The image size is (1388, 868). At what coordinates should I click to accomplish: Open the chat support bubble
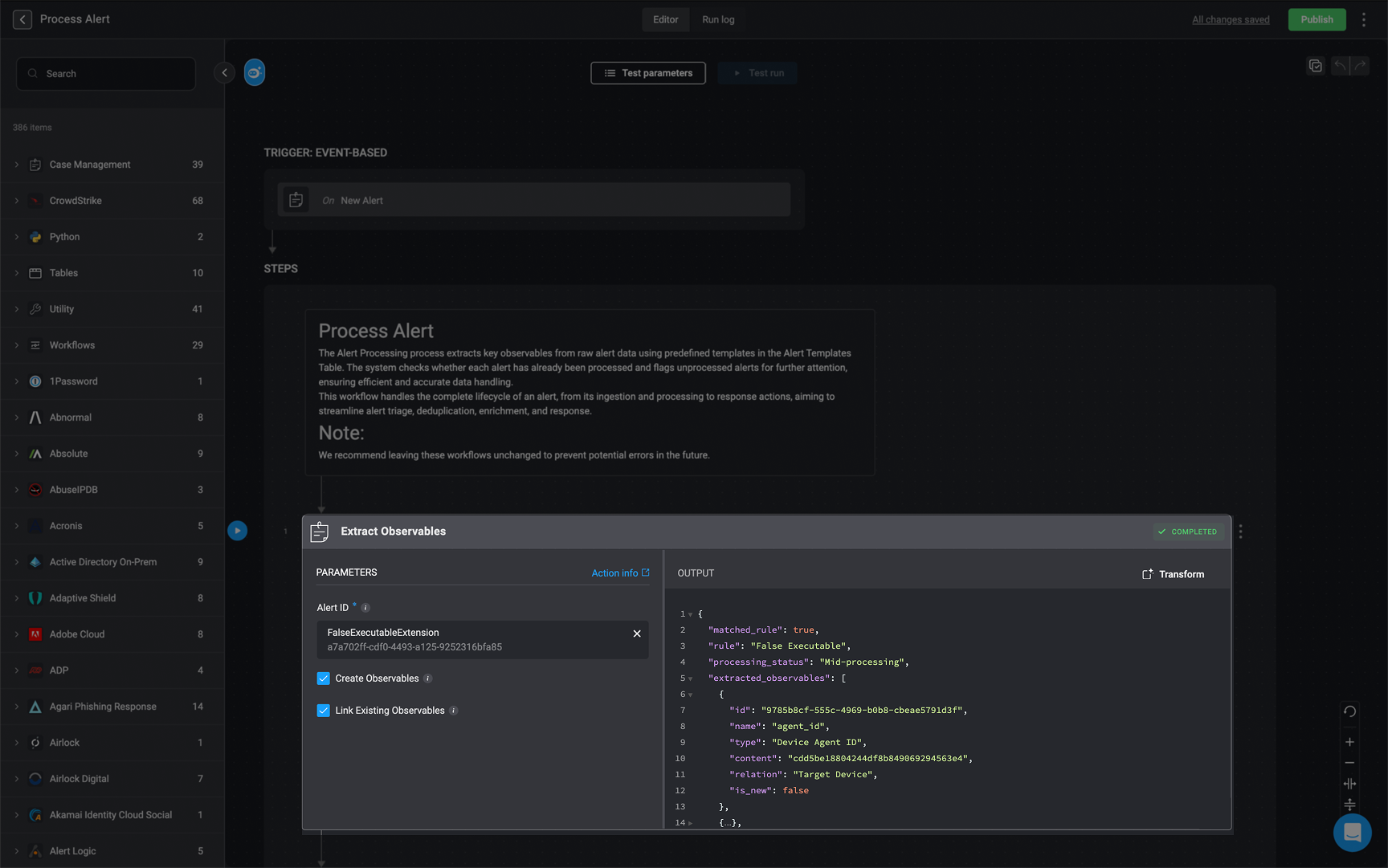click(x=1353, y=833)
